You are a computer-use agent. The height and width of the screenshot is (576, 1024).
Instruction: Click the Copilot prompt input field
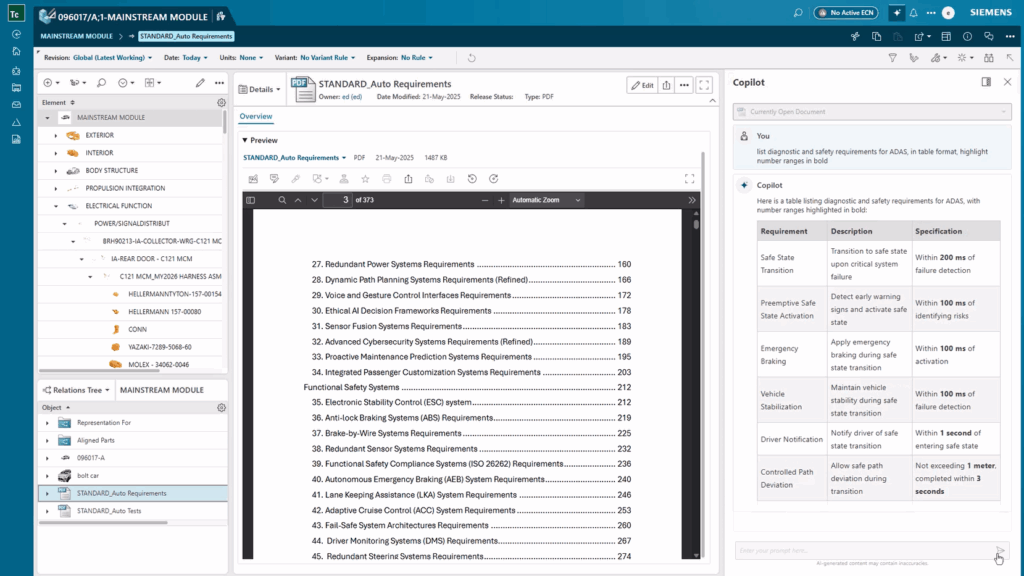click(x=860, y=550)
